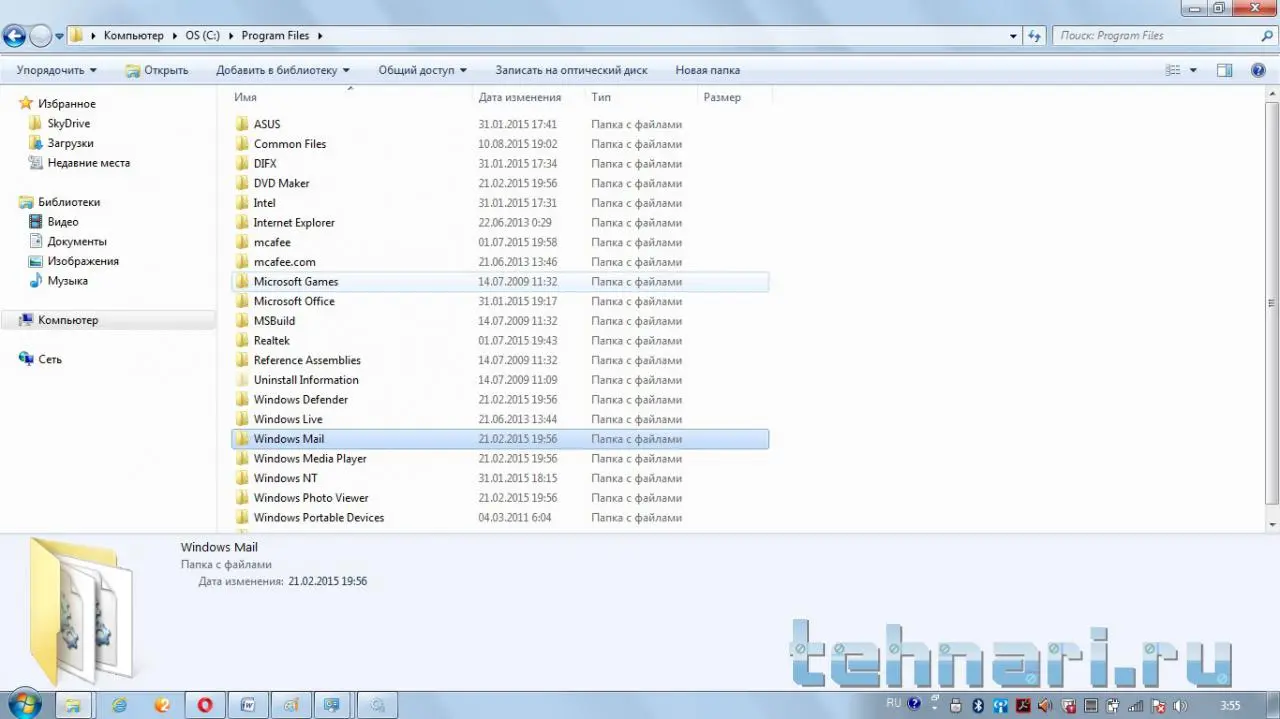Open the Упорядочить dropdown menu

(x=56, y=70)
